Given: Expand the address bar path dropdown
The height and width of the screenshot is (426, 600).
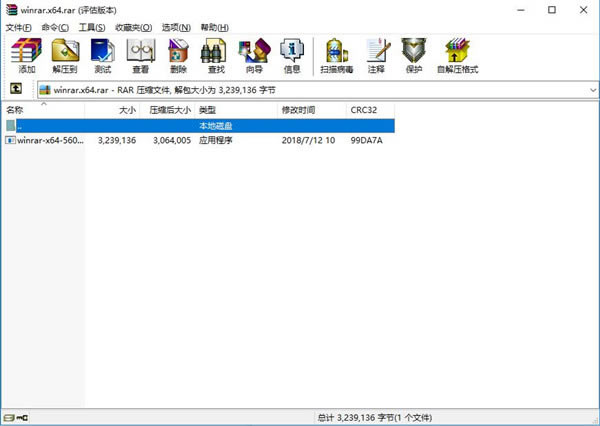Looking at the screenshot, I should click(593, 90).
